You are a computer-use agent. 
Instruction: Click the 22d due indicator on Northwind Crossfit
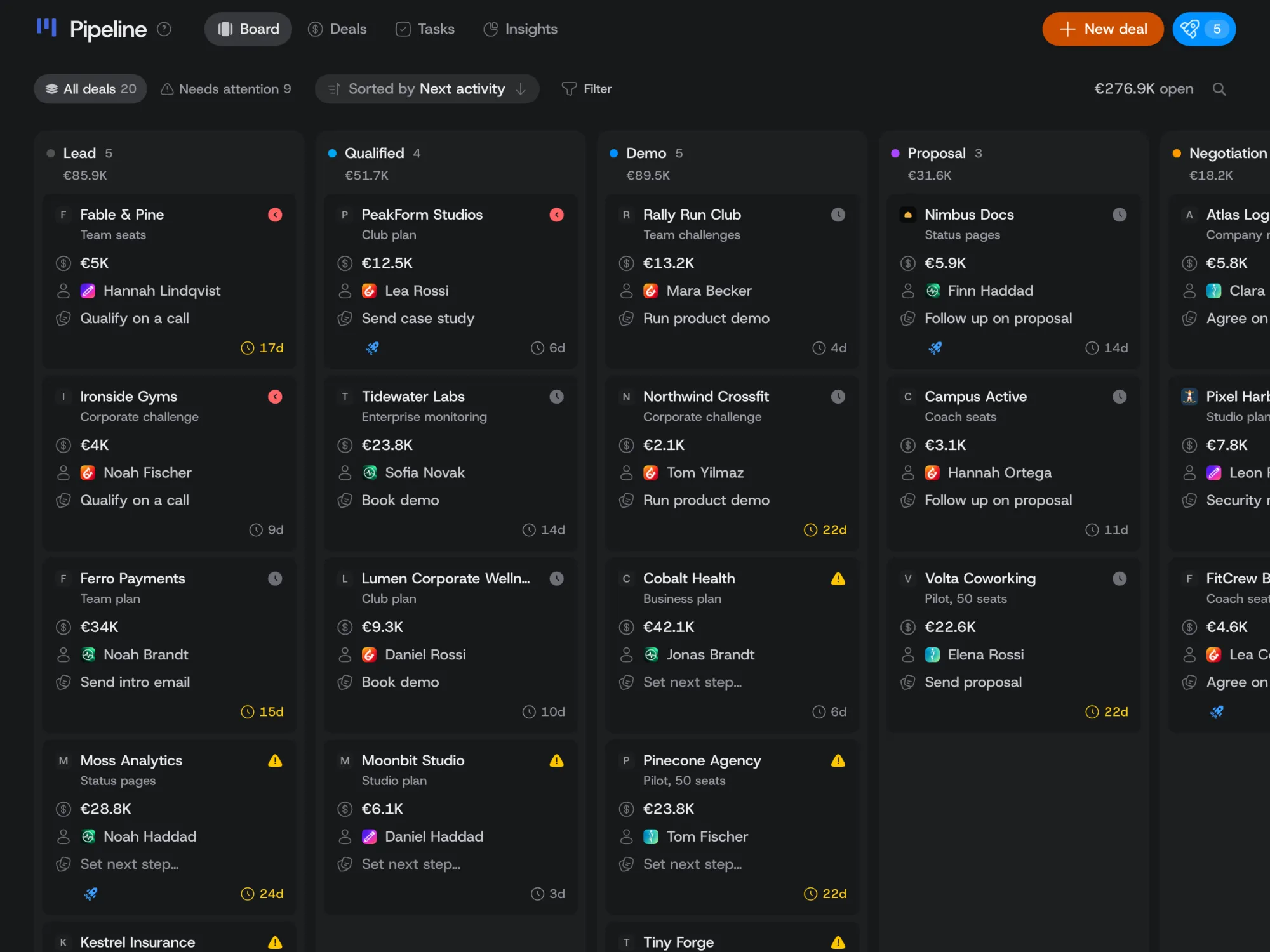(x=825, y=530)
